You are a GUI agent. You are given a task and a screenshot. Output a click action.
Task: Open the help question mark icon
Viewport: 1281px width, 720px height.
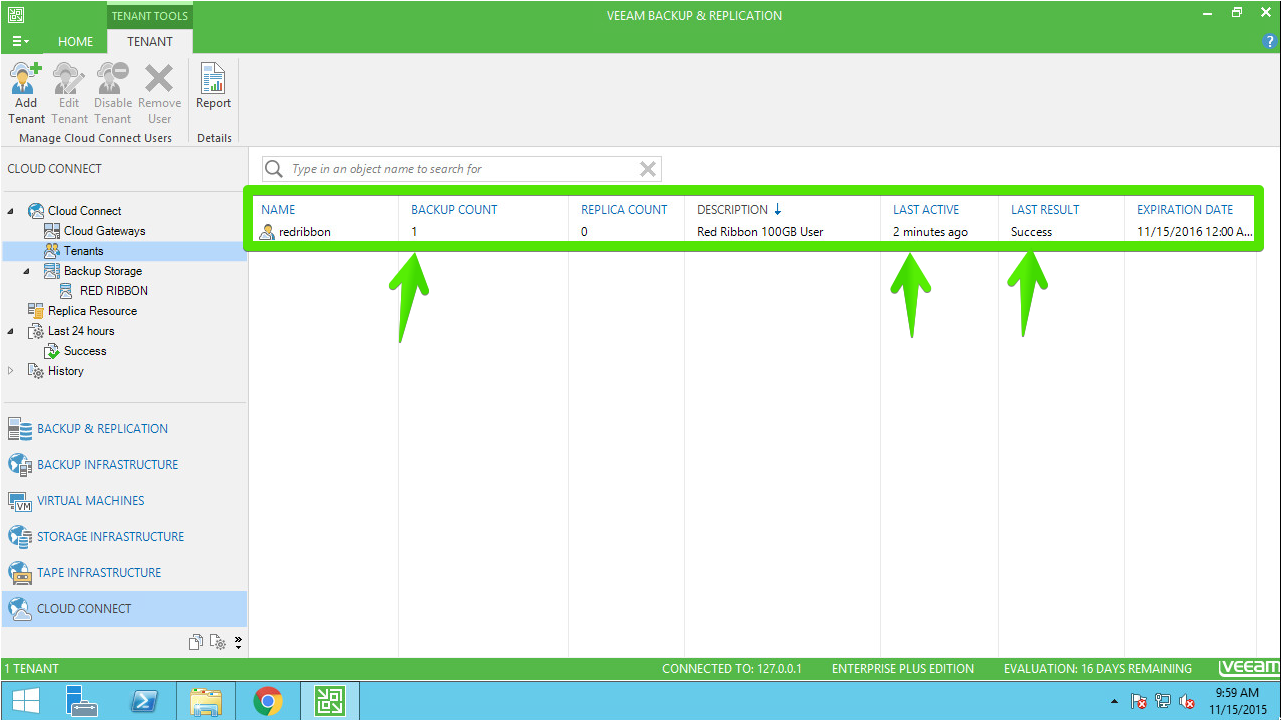coord(1271,42)
